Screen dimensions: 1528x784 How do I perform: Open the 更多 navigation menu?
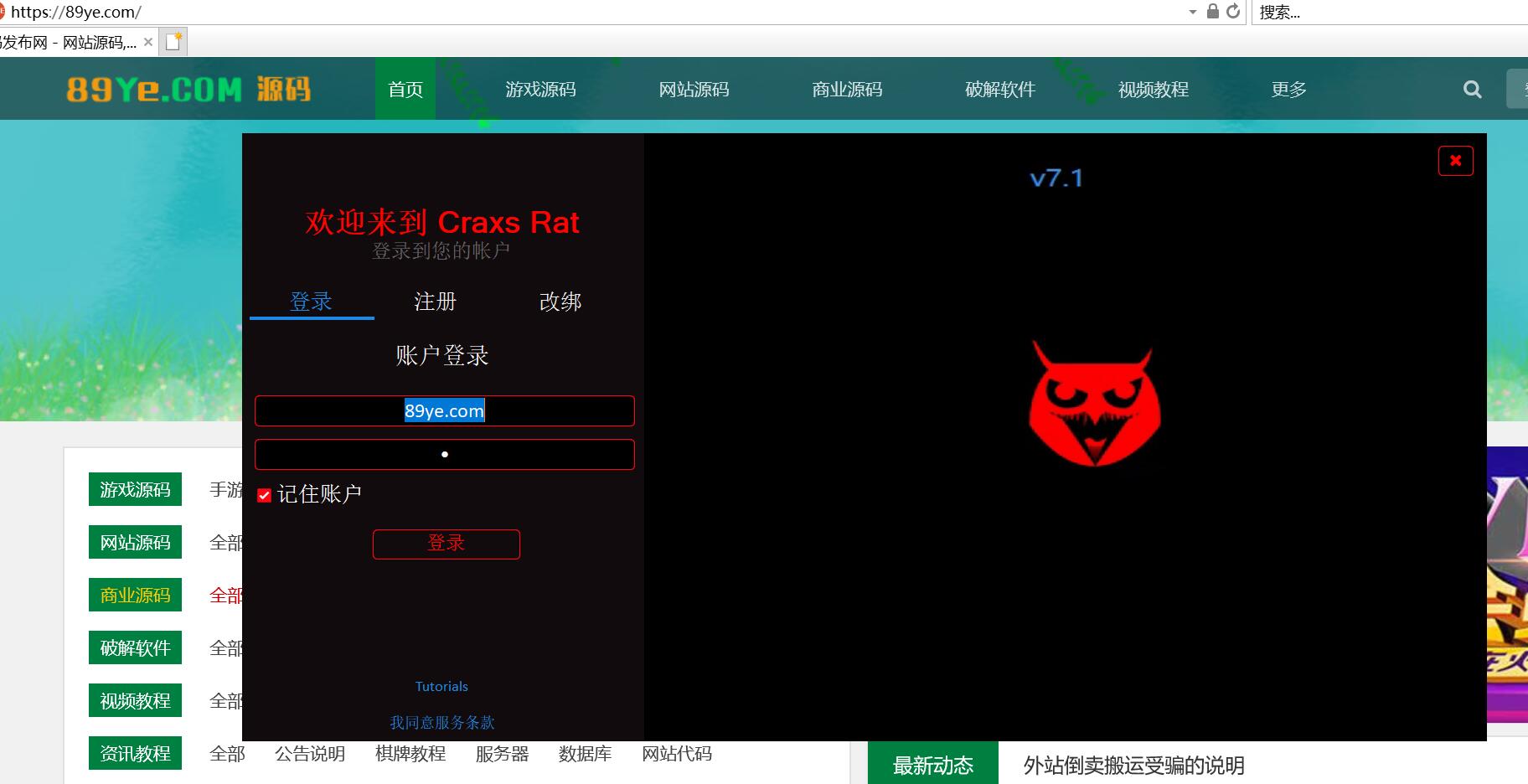pyautogui.click(x=1289, y=90)
